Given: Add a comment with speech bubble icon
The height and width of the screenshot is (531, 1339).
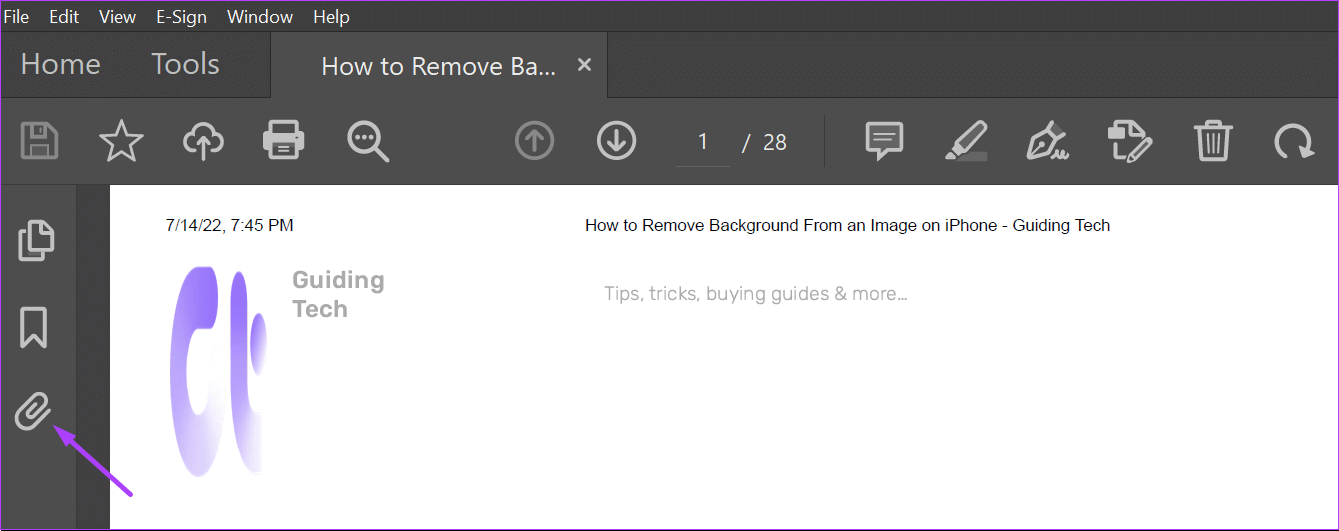Looking at the screenshot, I should pos(884,141).
